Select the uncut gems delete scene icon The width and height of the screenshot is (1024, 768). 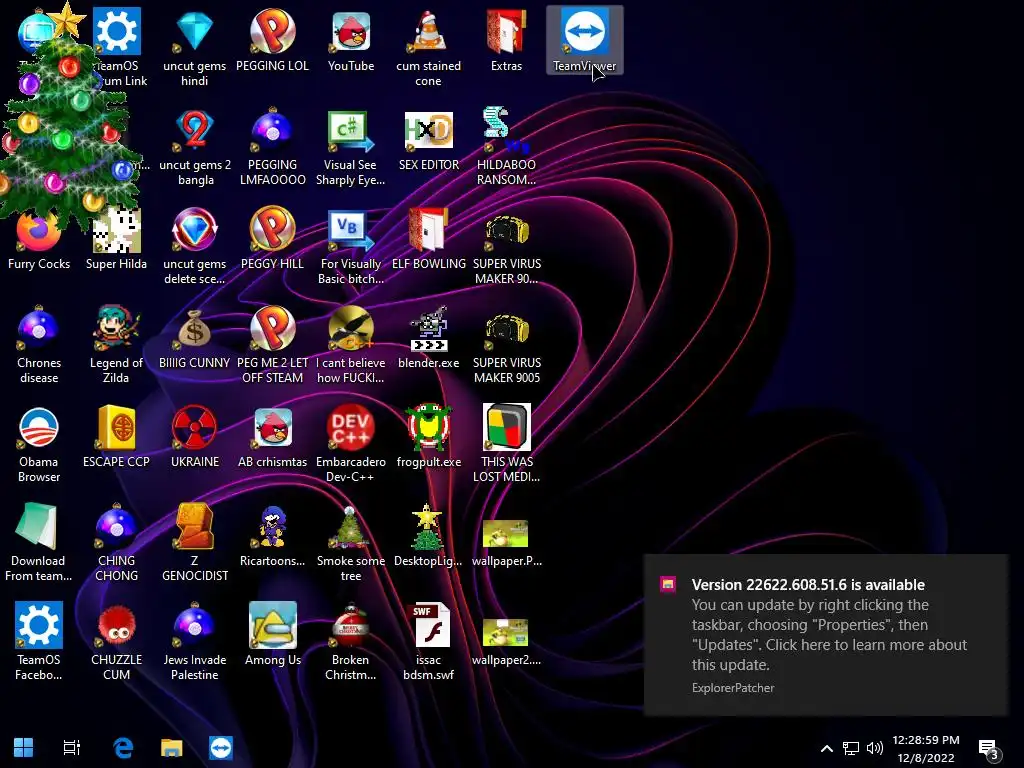point(195,246)
